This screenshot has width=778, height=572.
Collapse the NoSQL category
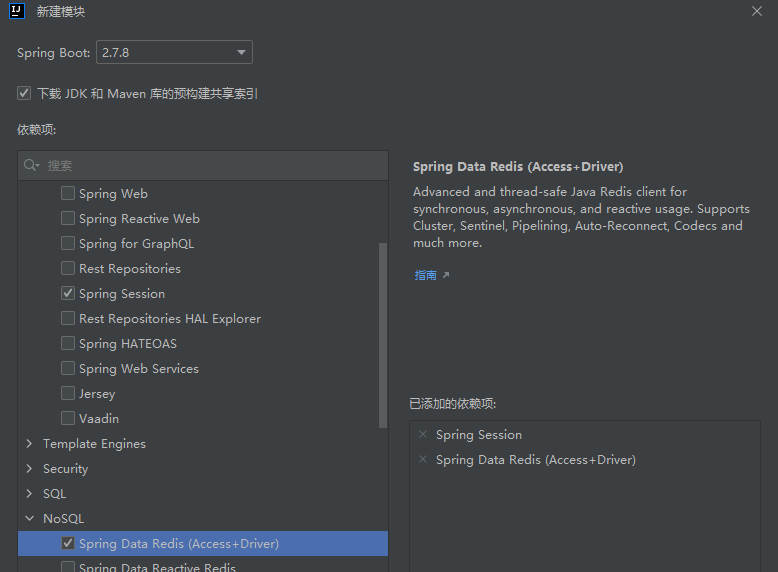[30, 519]
